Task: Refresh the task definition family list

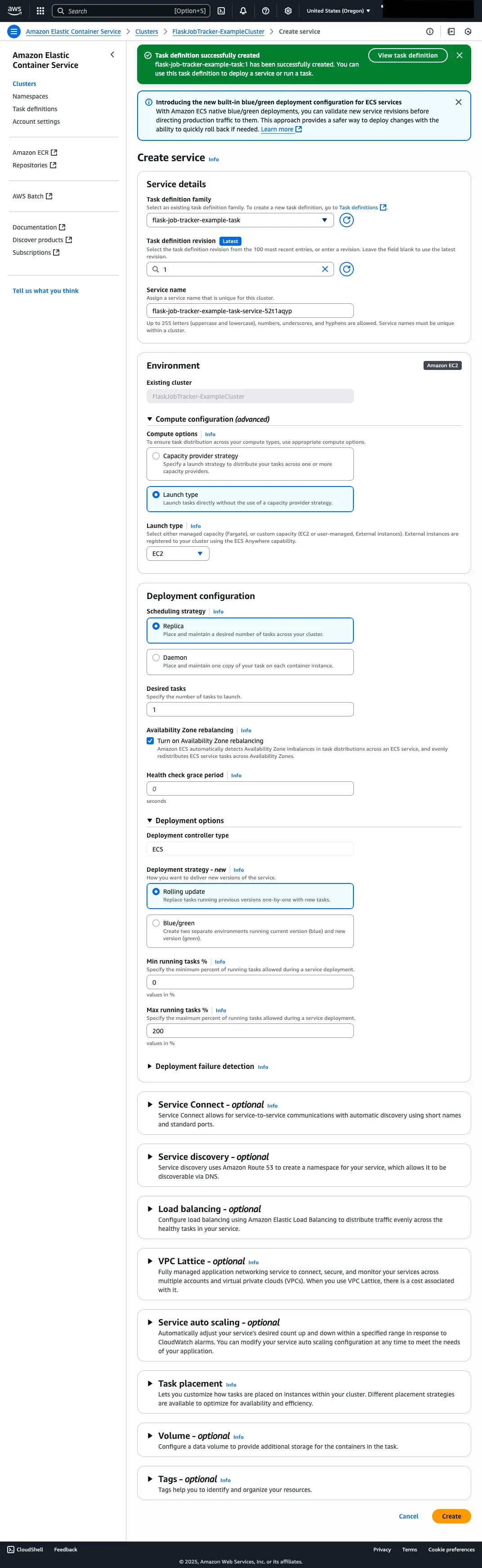Action: 347,221
